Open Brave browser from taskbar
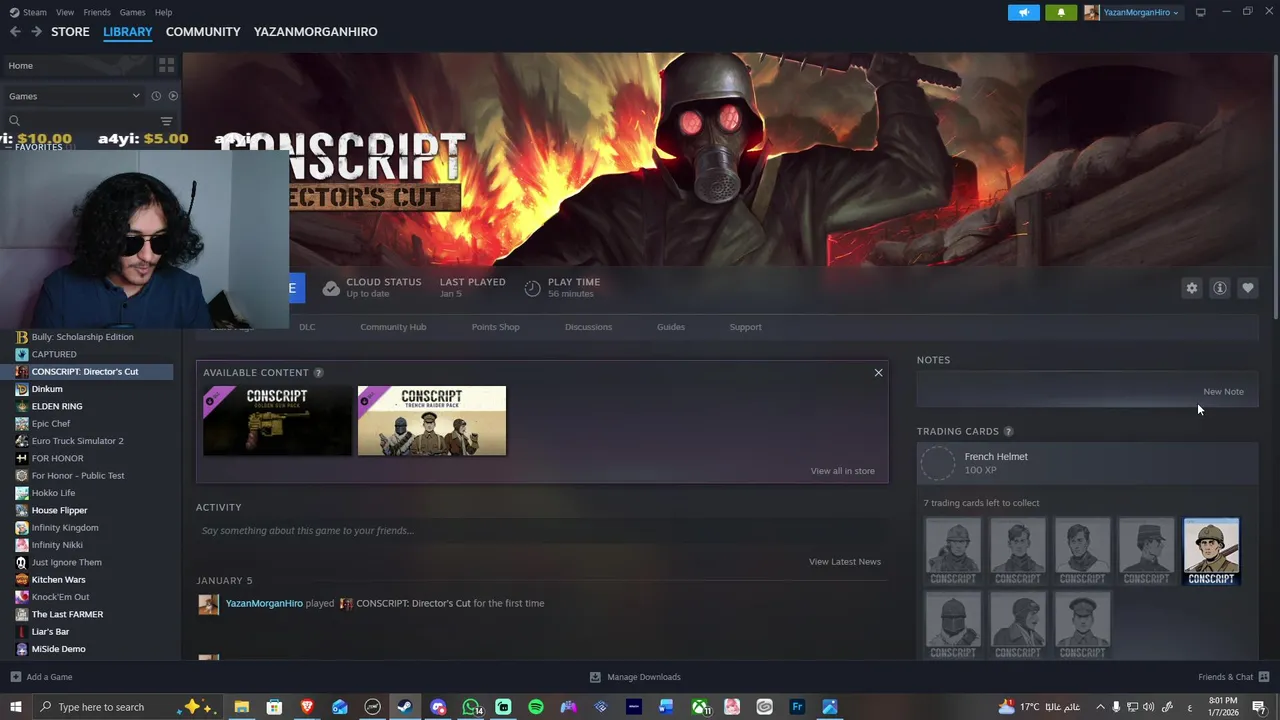The image size is (1280, 720). pos(307,707)
